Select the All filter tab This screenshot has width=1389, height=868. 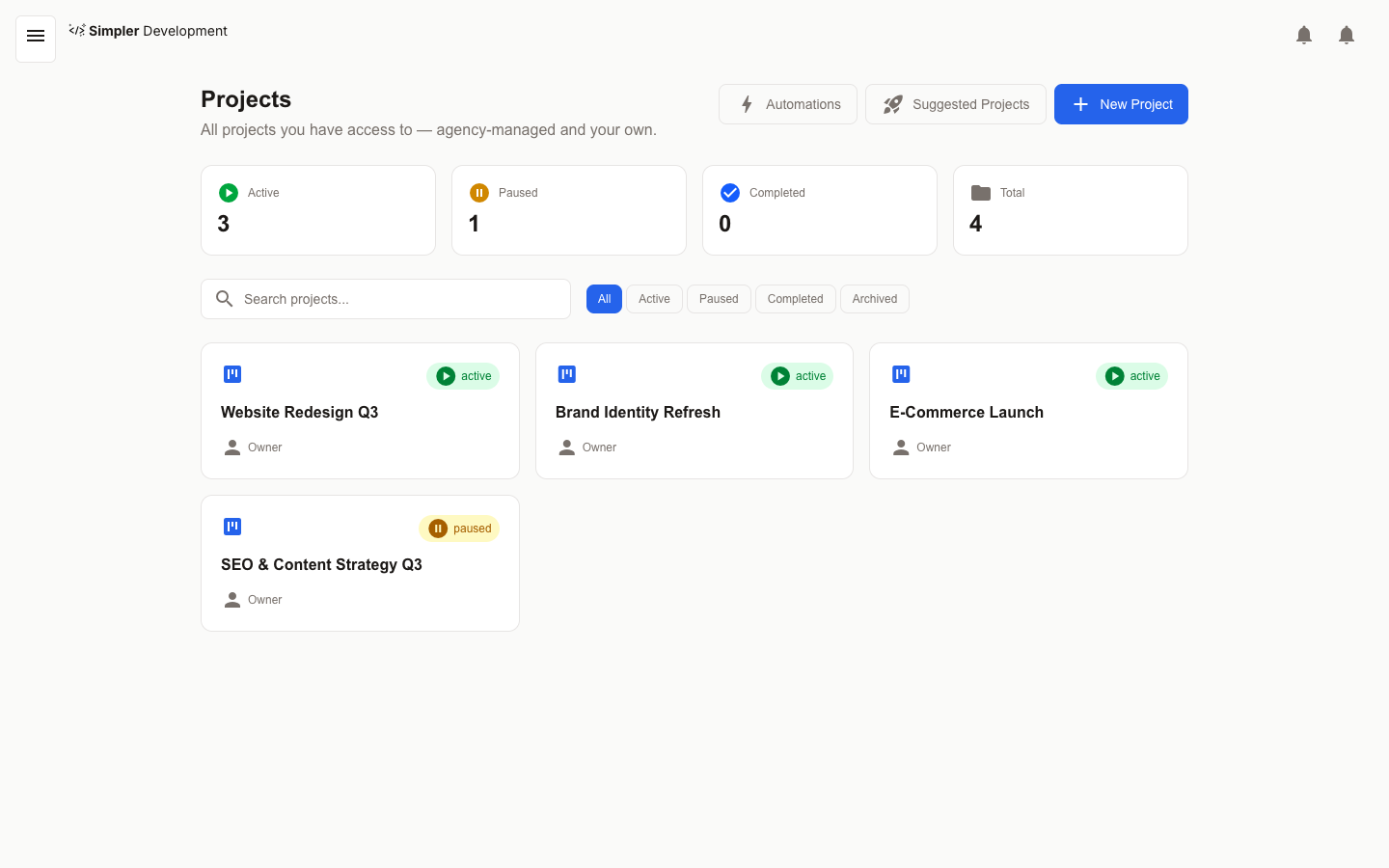pos(604,299)
